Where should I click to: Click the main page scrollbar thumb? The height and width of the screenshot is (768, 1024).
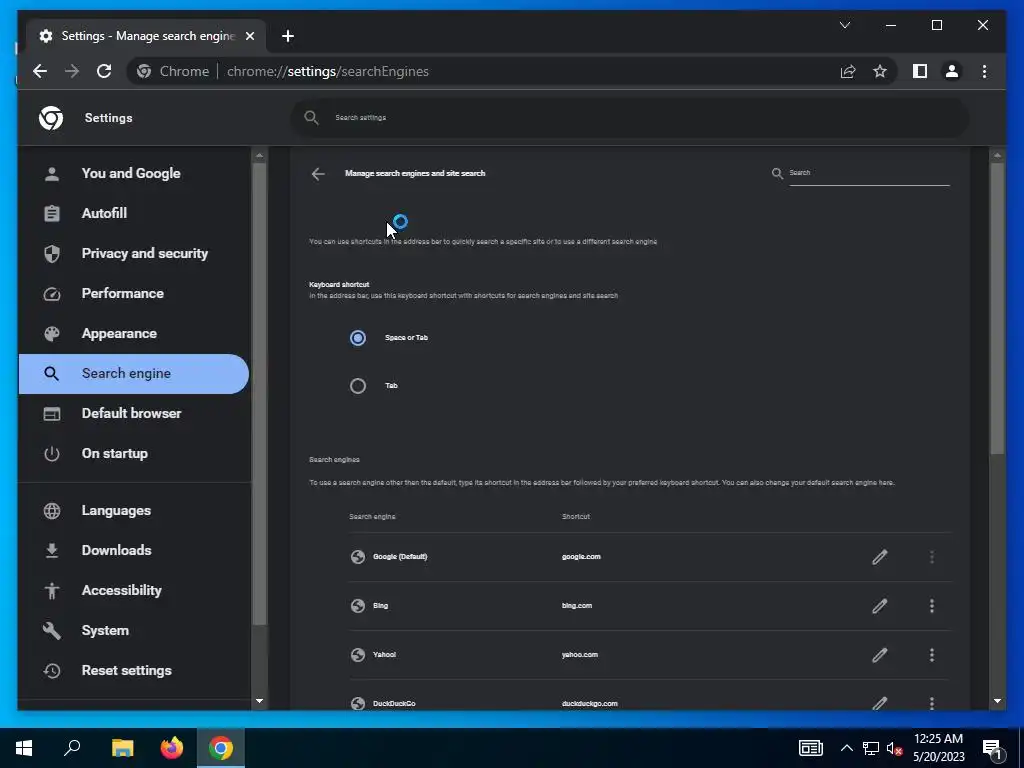(997, 308)
